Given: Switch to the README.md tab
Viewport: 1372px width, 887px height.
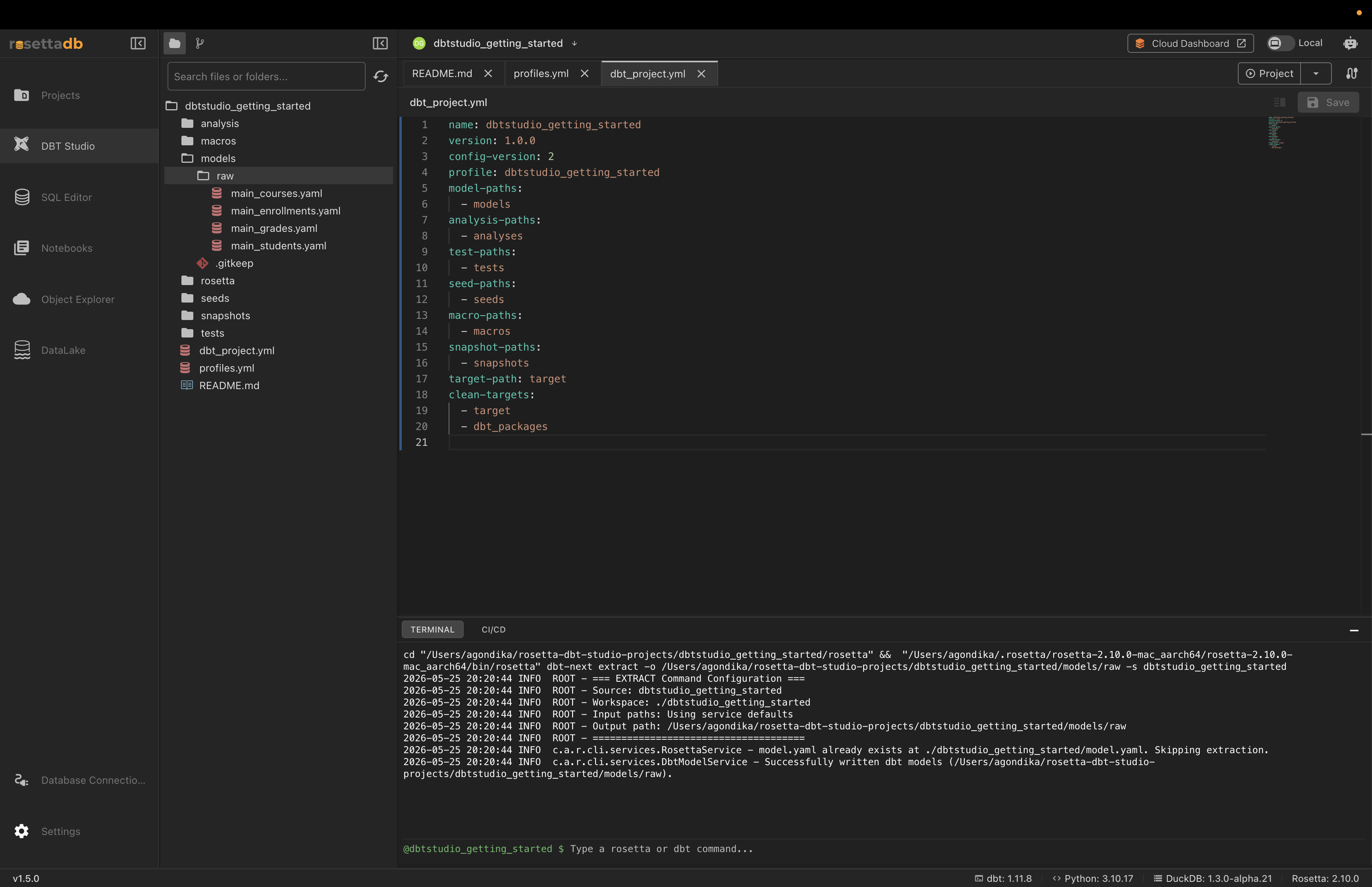Looking at the screenshot, I should coord(442,74).
